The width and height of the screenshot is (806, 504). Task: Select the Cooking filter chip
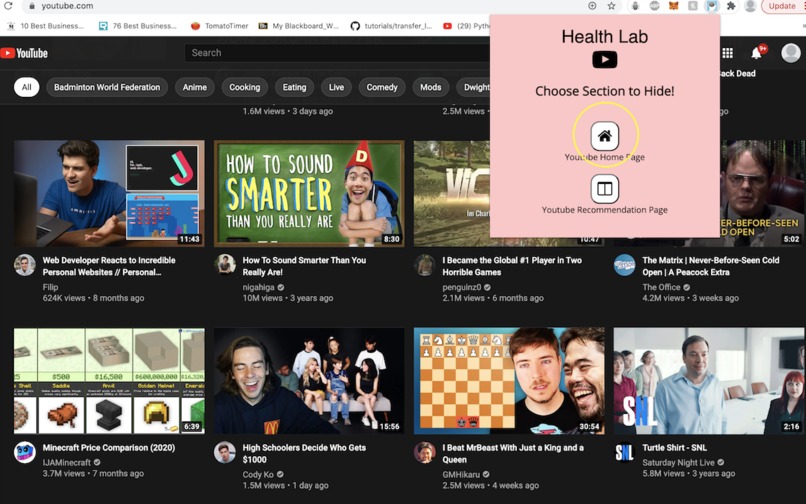click(x=244, y=87)
